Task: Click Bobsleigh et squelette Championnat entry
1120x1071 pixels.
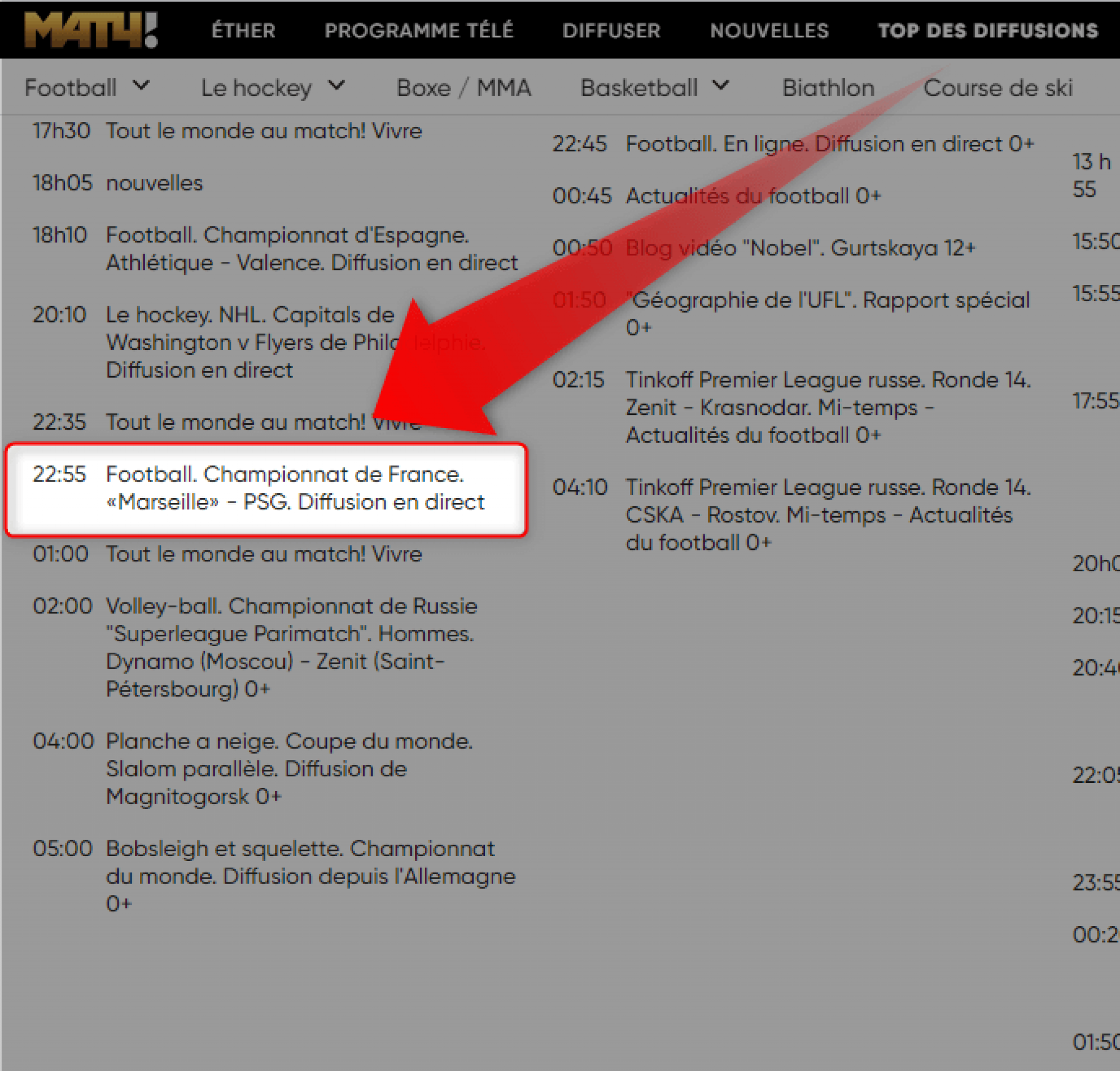Action: (x=273, y=876)
